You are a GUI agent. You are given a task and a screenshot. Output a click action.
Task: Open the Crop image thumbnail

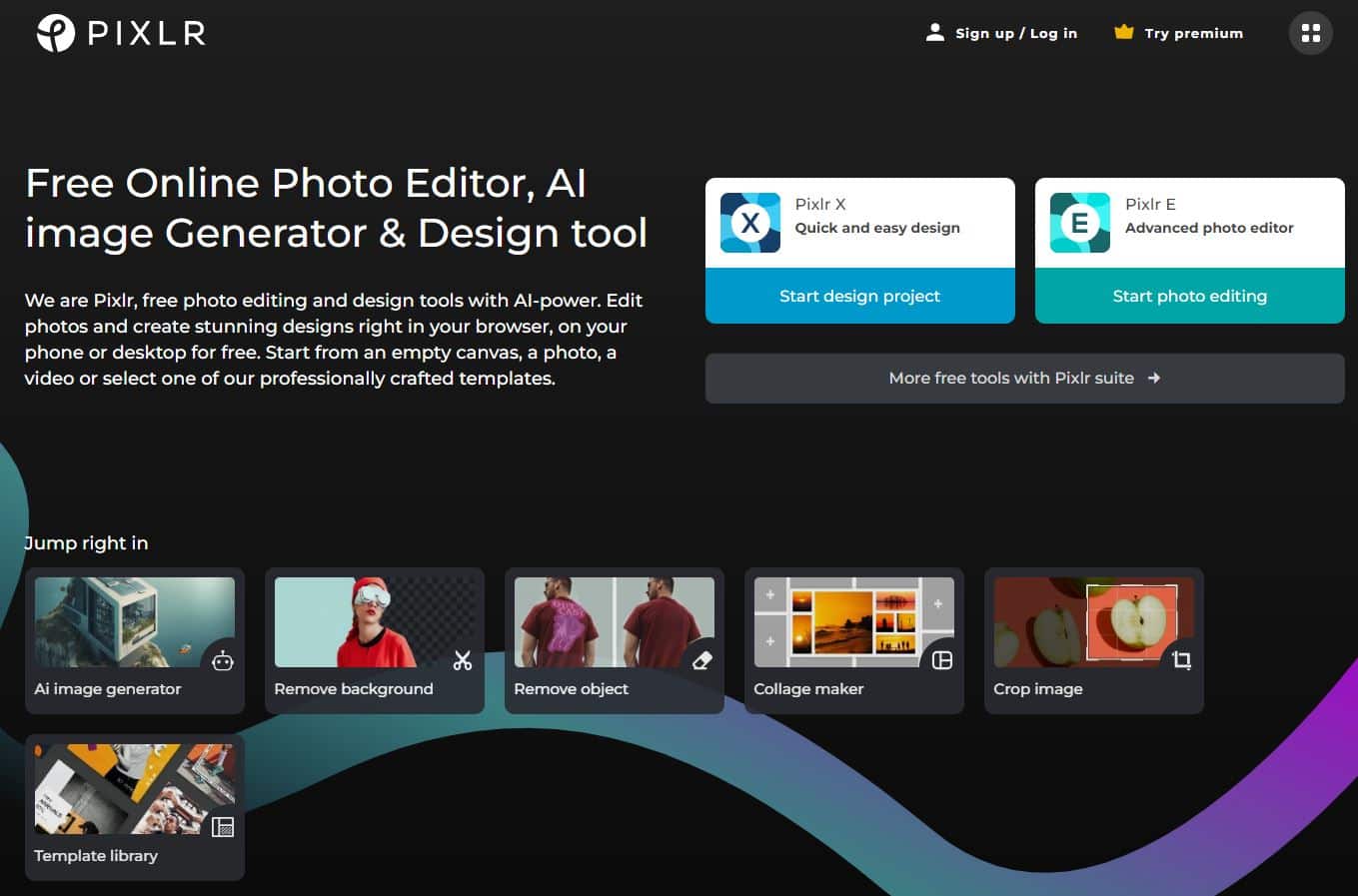(1094, 622)
